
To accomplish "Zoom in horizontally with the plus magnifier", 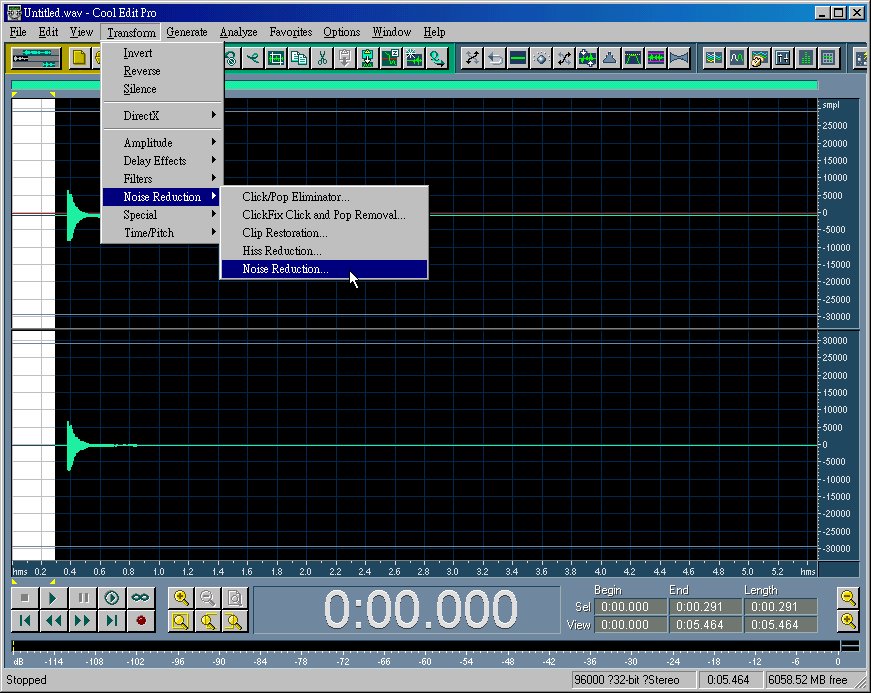I will coord(181,597).
